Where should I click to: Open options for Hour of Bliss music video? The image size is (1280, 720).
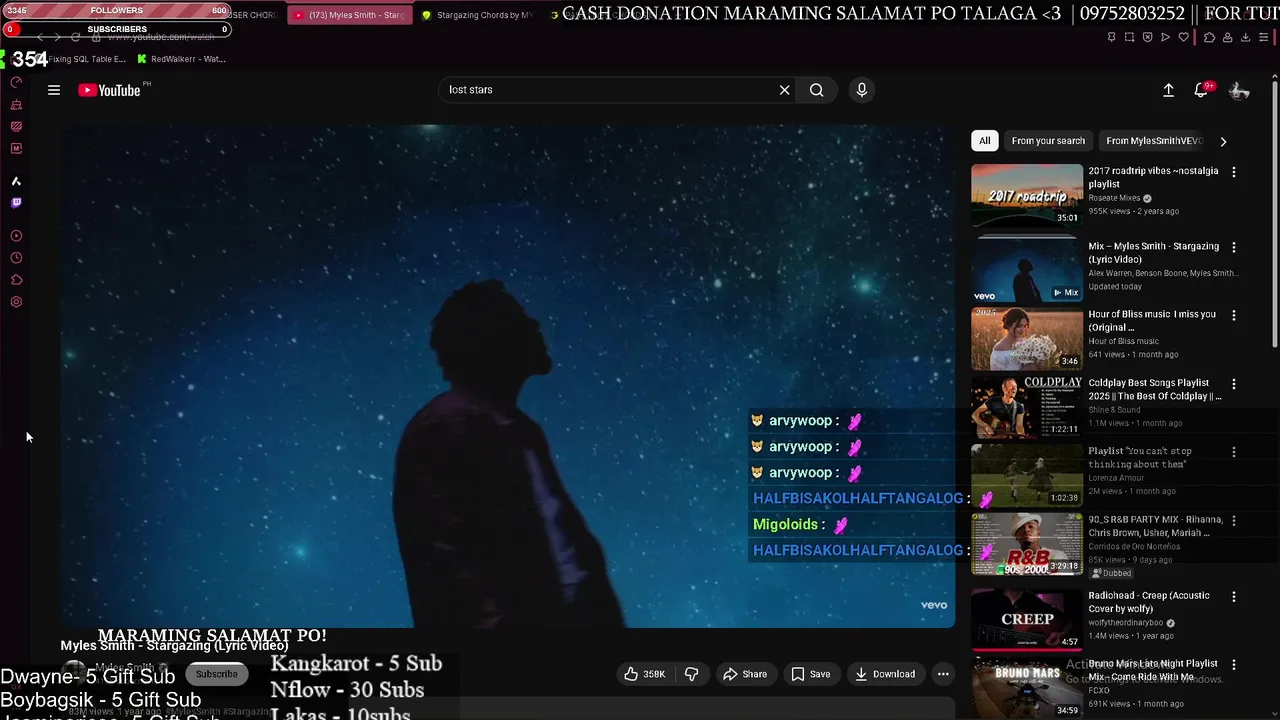click(1234, 315)
